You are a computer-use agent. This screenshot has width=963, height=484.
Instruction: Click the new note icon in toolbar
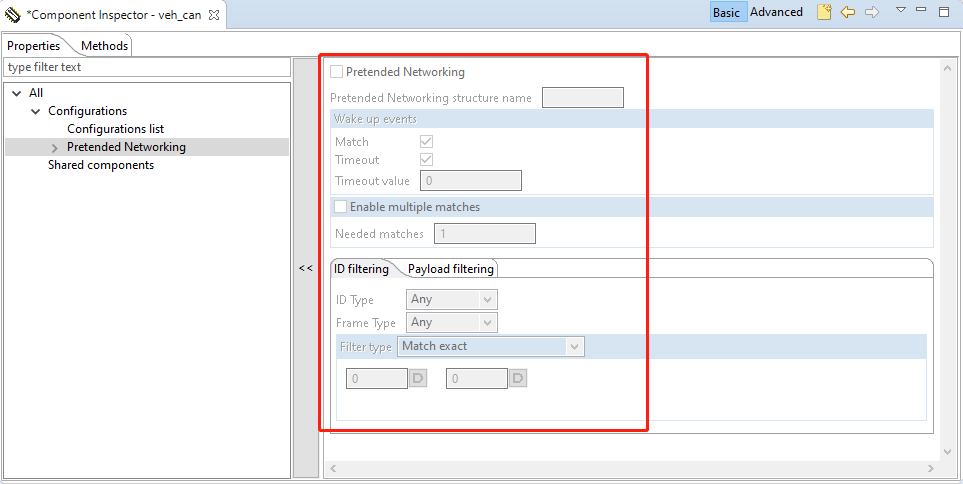click(x=824, y=12)
